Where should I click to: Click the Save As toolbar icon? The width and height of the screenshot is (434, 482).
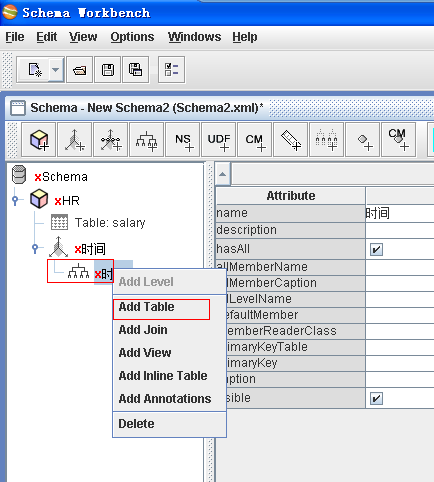[135, 70]
